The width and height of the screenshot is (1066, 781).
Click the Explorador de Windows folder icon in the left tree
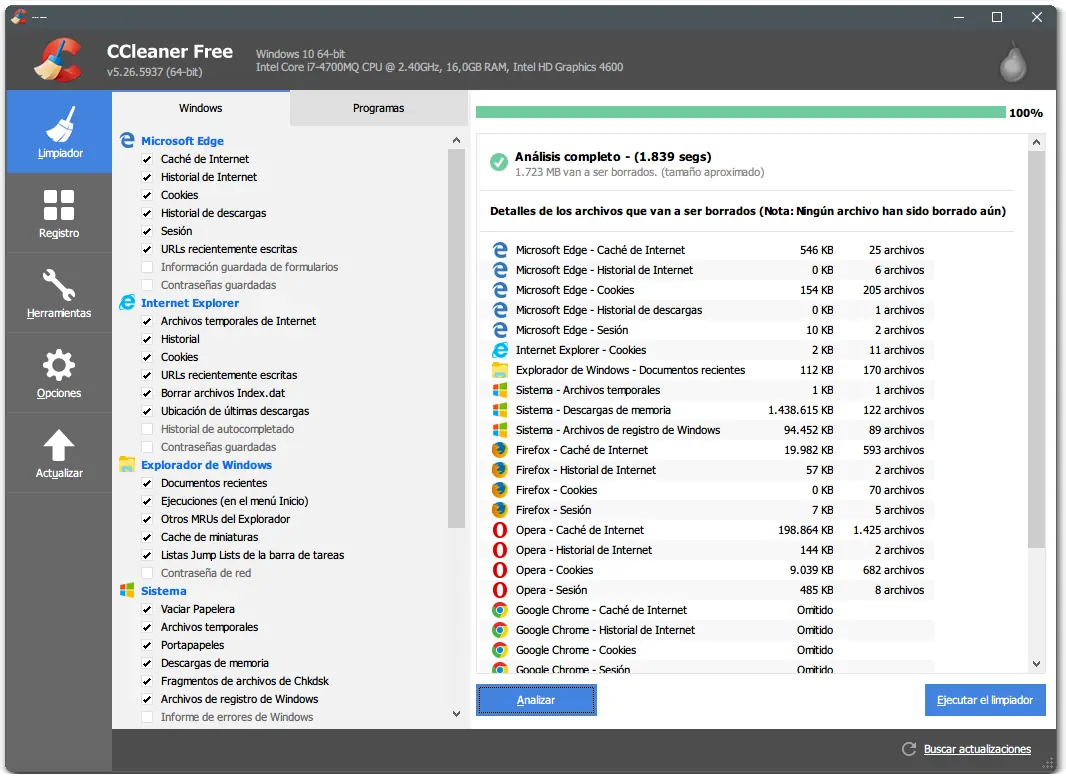(x=127, y=464)
